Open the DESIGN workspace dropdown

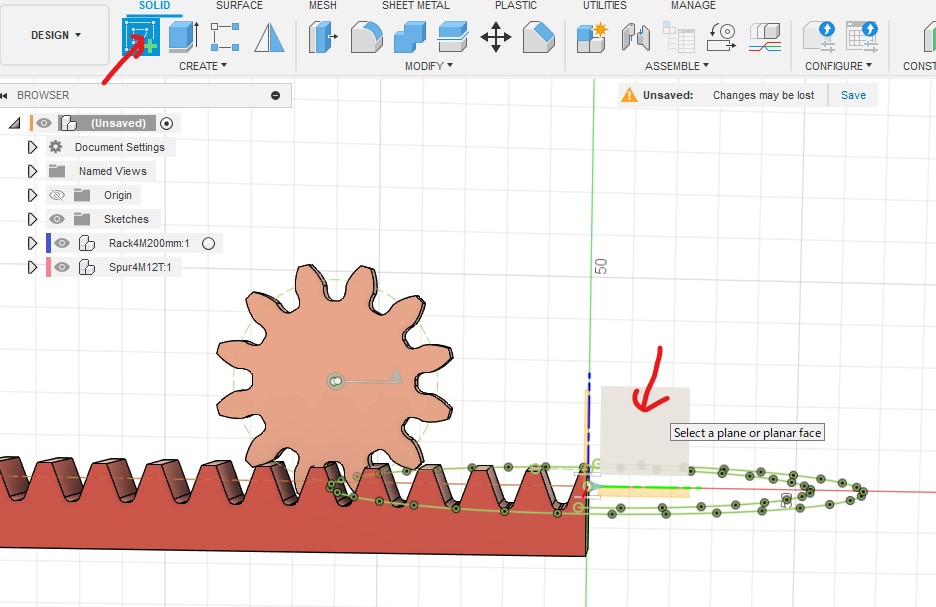tap(56, 35)
